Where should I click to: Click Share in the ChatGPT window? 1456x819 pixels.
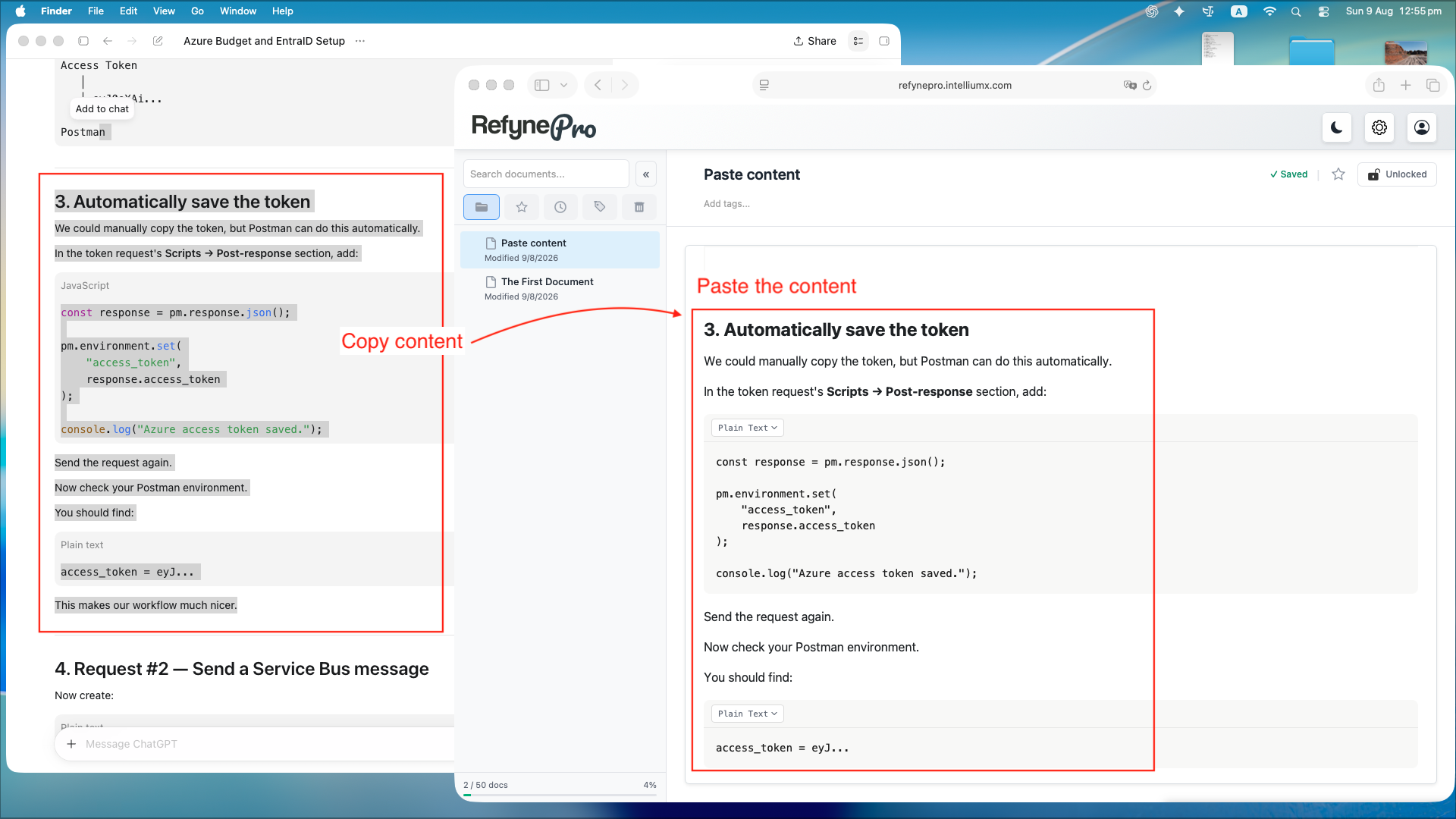pyautogui.click(x=815, y=41)
